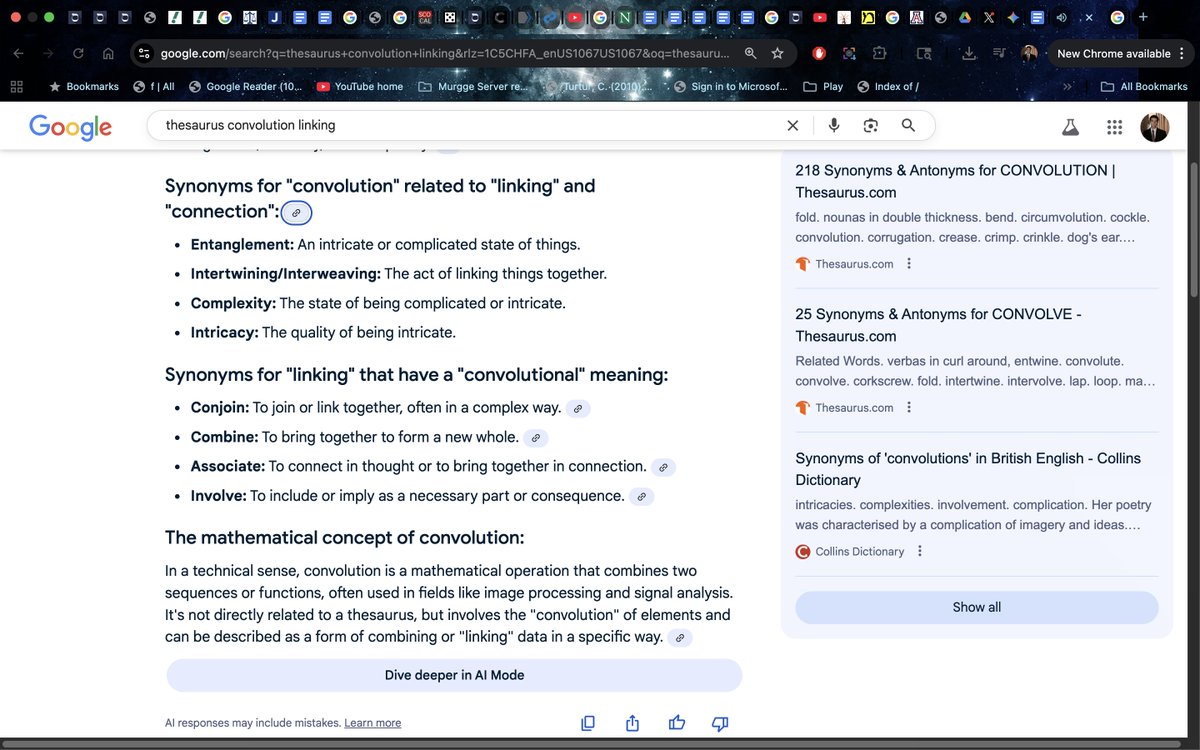Open Sign in to Microsoft bookmark

(731, 87)
